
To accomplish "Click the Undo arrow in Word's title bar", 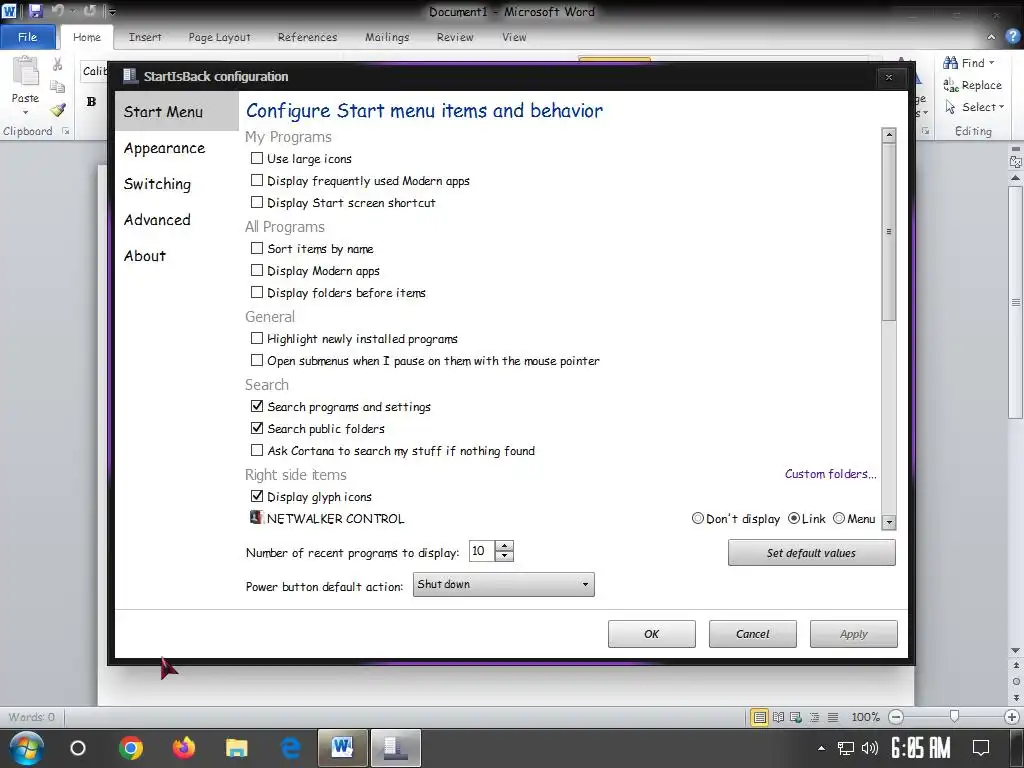I will click(x=57, y=10).
